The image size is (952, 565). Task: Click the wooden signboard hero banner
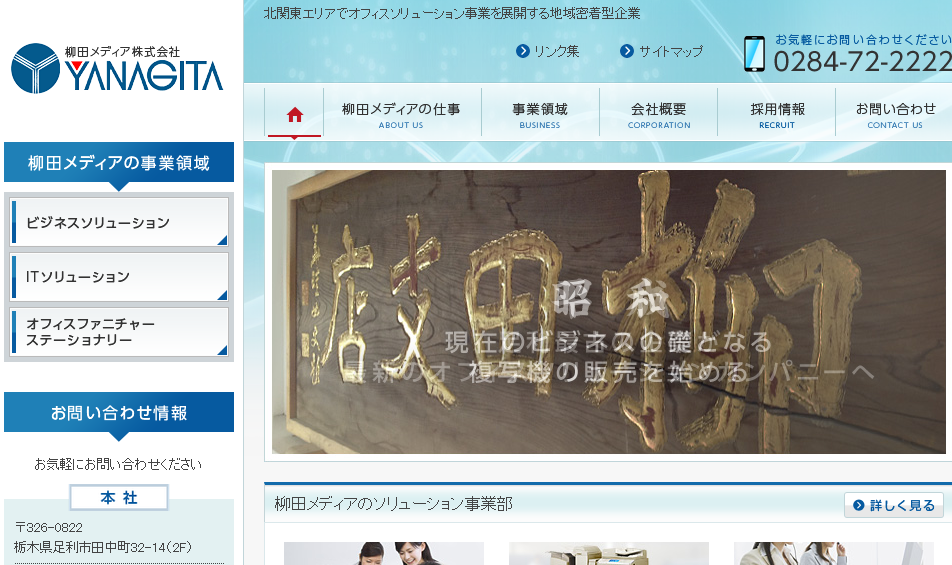(607, 312)
